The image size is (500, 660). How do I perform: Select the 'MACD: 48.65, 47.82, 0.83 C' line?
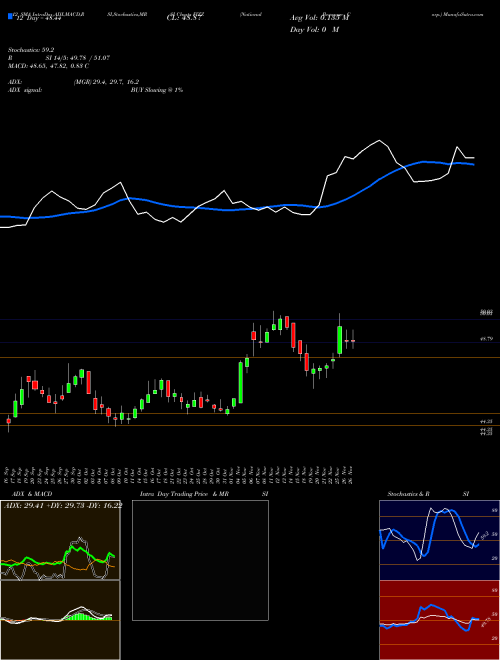48,66
